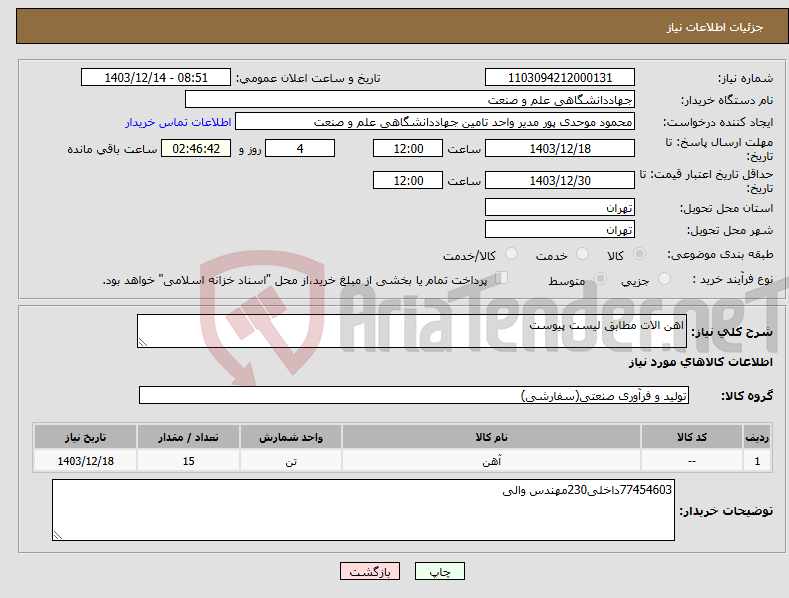
Task: Click the ردیف column header
Action: pos(757,437)
